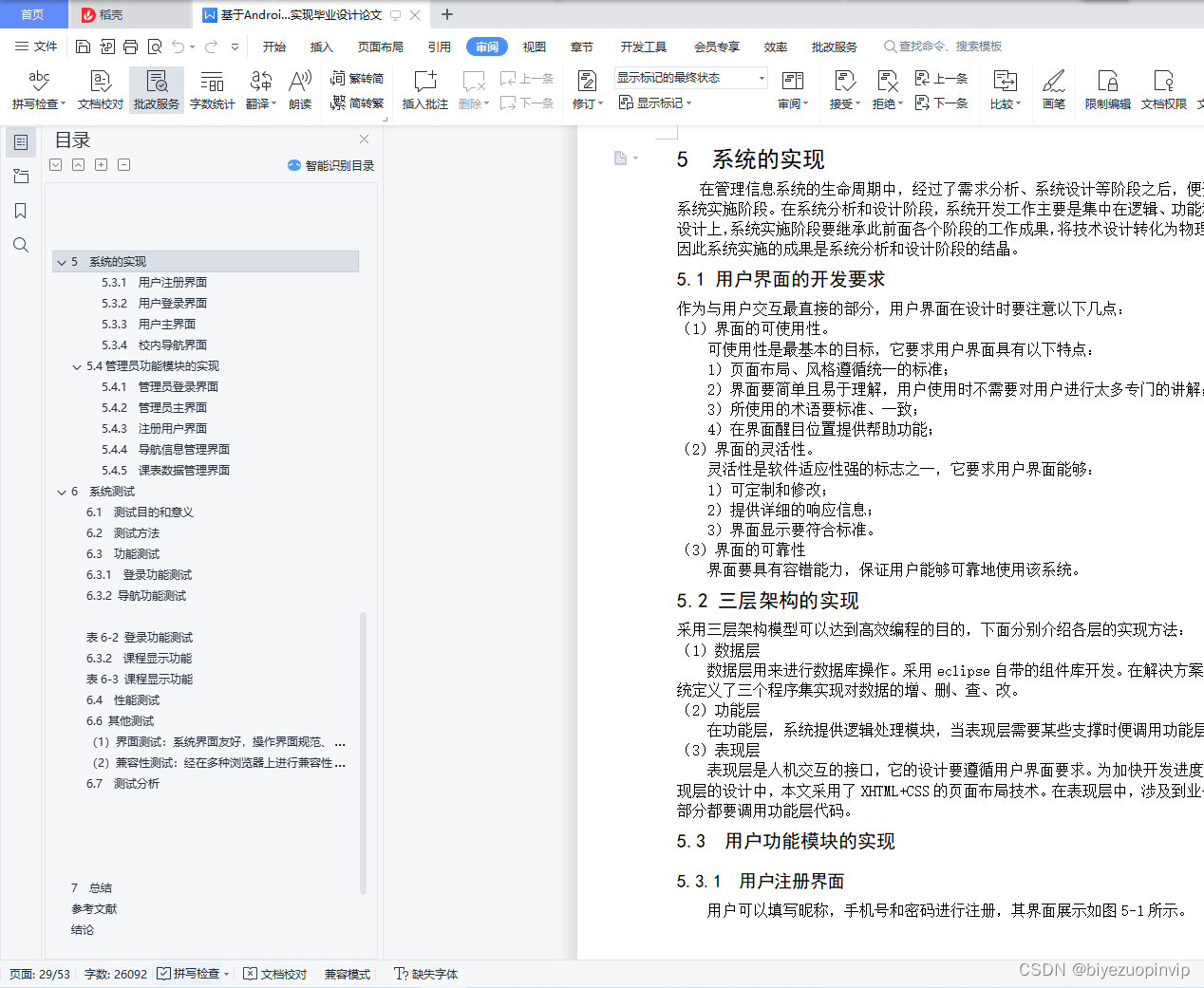The image size is (1204, 988).
Task: Open the 修订 dropdown menu
Action: (587, 103)
